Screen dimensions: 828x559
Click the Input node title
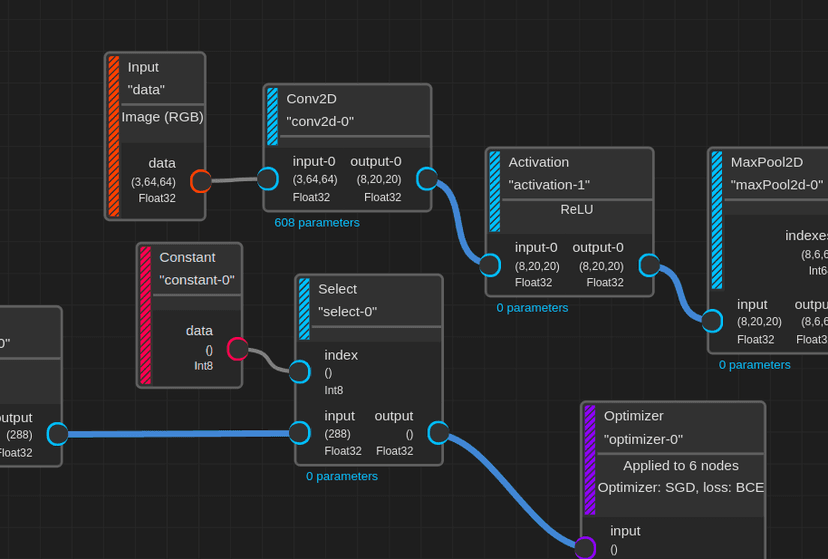[x=143, y=67]
